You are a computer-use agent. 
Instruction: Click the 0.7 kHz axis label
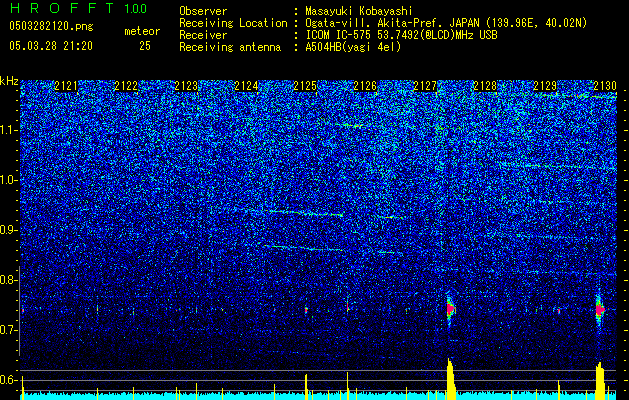pos(9,330)
